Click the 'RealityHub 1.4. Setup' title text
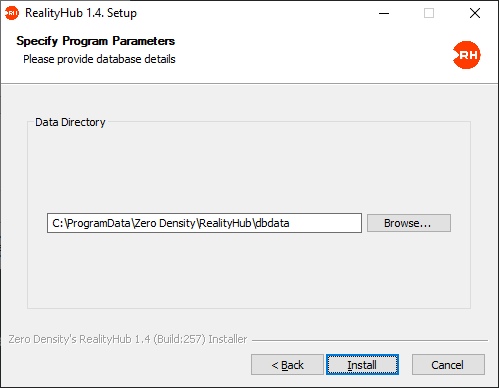Screen dimensions: 499x388 click(81, 13)
